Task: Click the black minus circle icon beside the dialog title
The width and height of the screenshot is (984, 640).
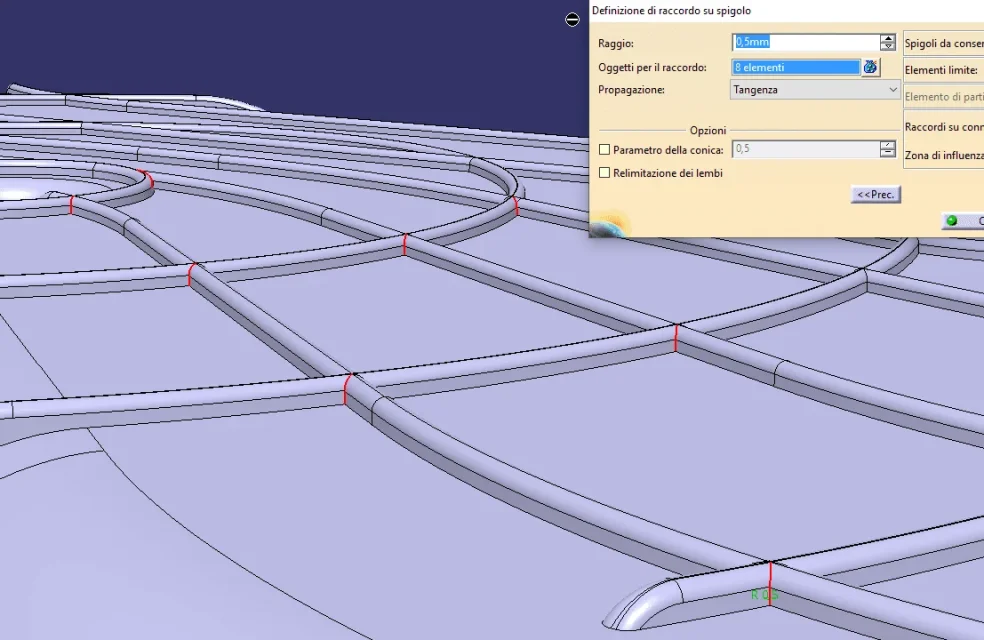Action: 573,19
